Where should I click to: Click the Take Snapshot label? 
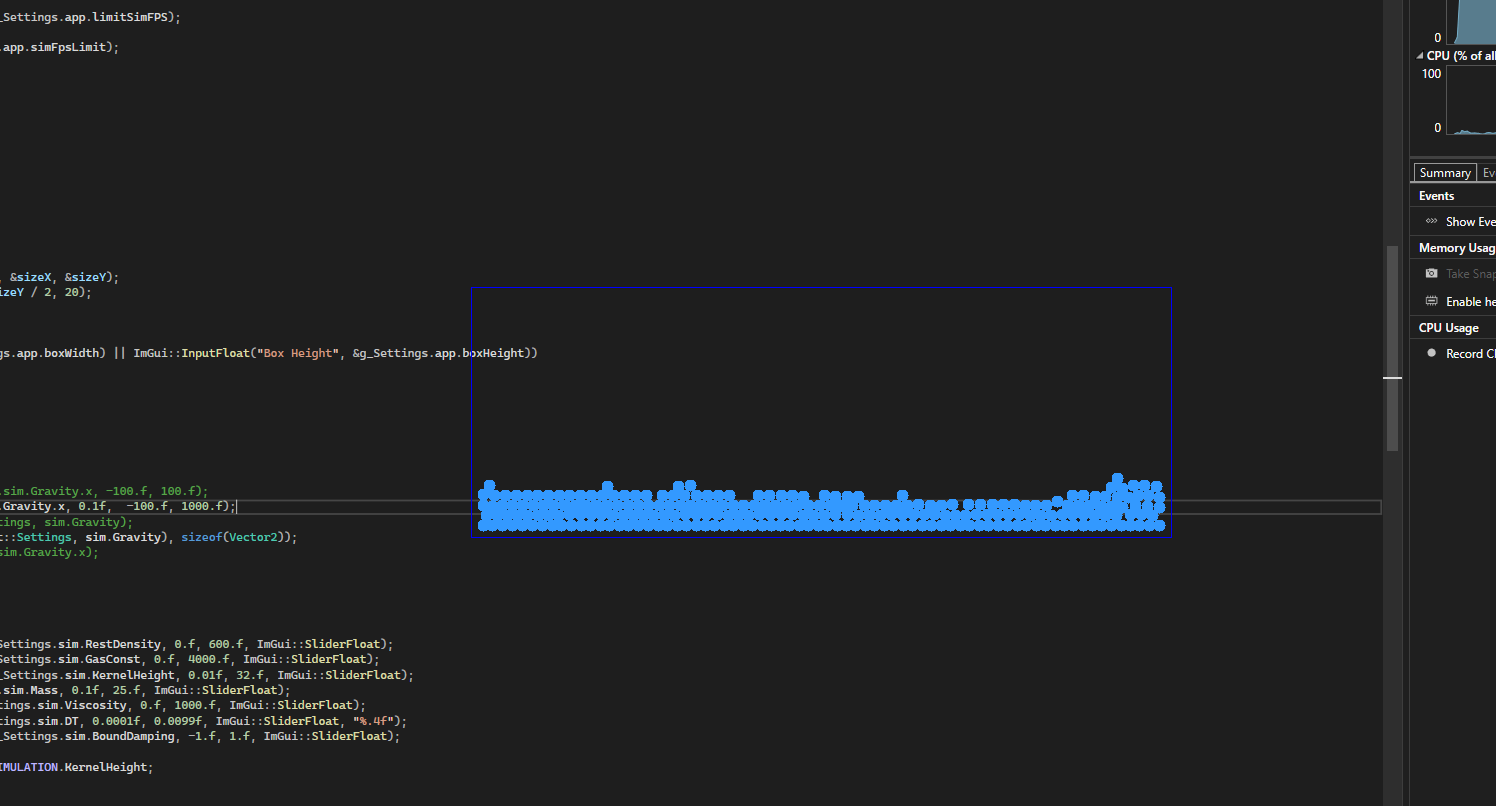(x=1470, y=274)
